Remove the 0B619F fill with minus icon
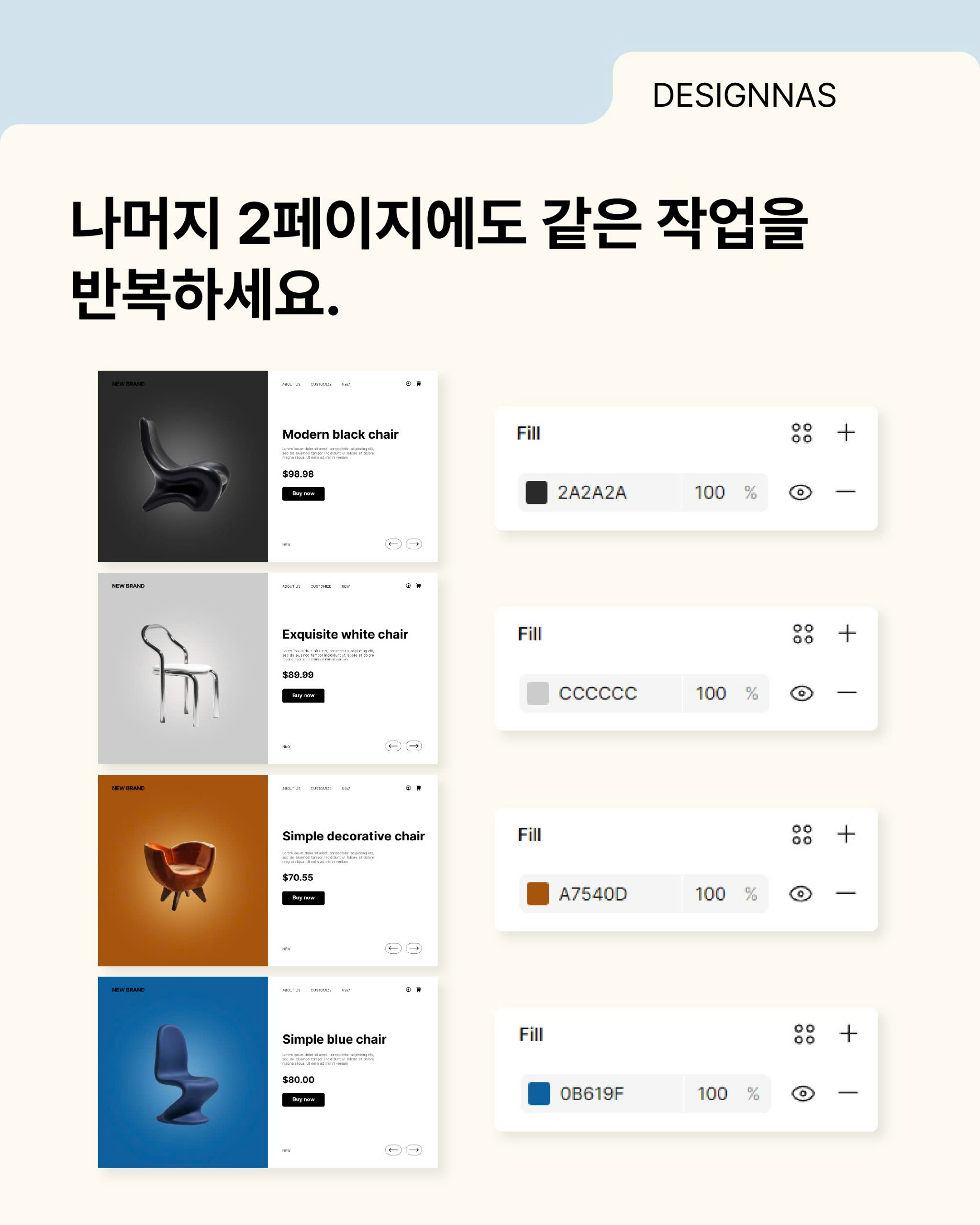 847,1092
